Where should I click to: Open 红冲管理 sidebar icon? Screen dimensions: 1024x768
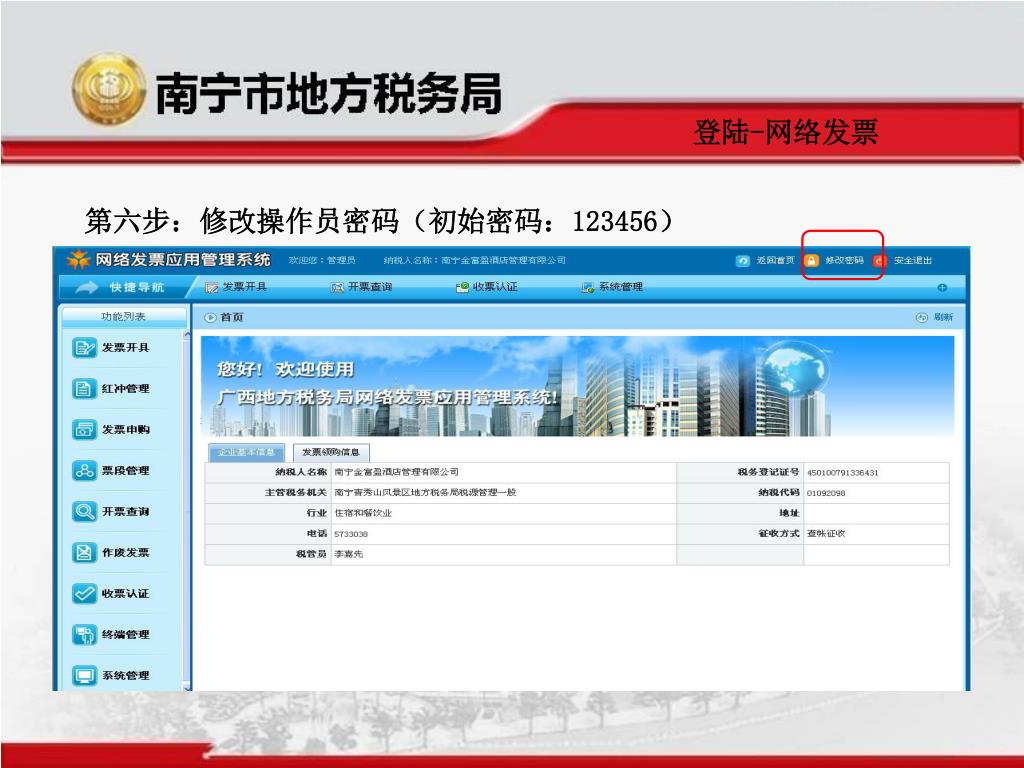84,389
